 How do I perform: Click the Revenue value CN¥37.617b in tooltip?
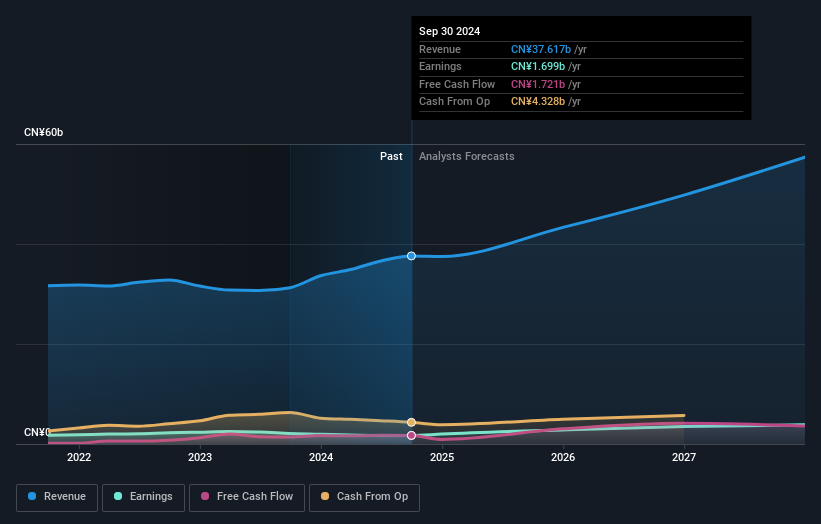(541, 49)
